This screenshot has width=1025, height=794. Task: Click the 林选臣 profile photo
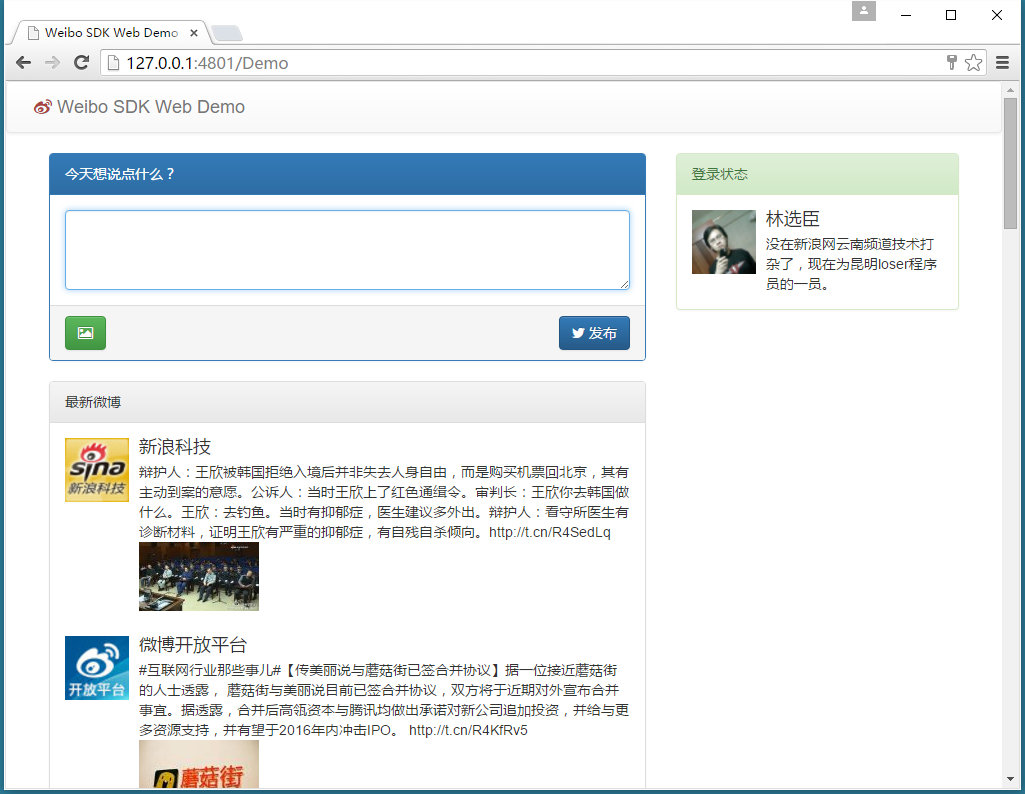[724, 242]
